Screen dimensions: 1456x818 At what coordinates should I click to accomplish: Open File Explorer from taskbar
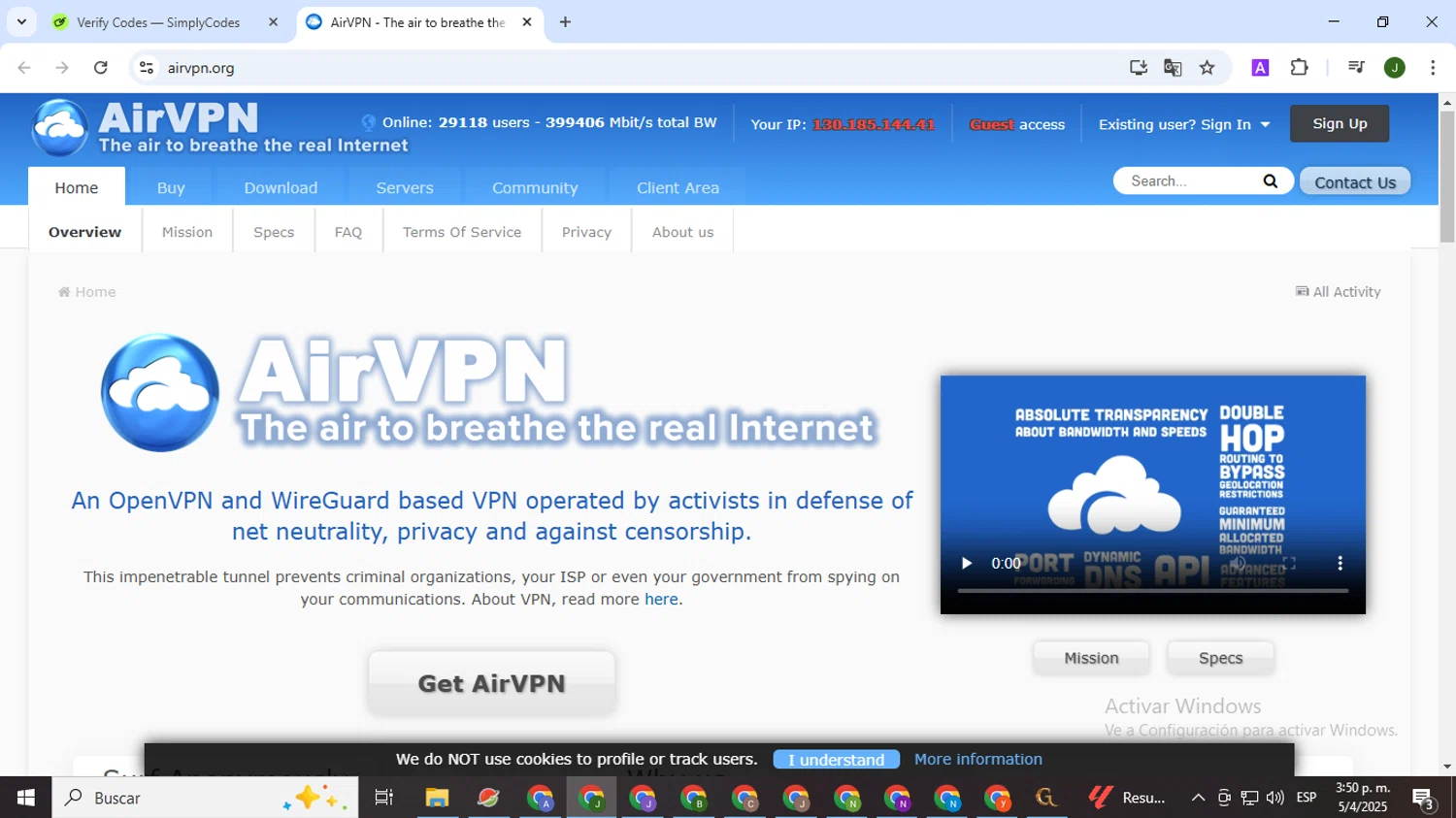click(x=437, y=798)
